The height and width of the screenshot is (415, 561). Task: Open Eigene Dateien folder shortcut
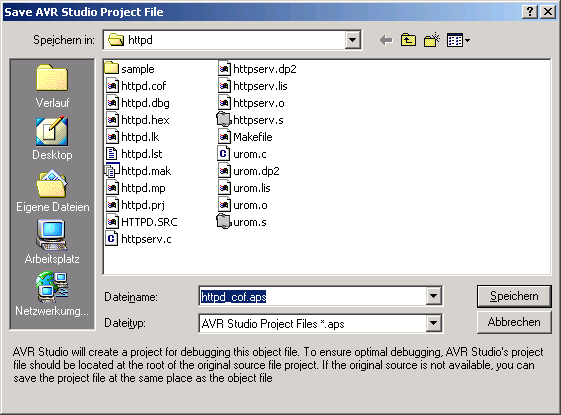point(52,191)
